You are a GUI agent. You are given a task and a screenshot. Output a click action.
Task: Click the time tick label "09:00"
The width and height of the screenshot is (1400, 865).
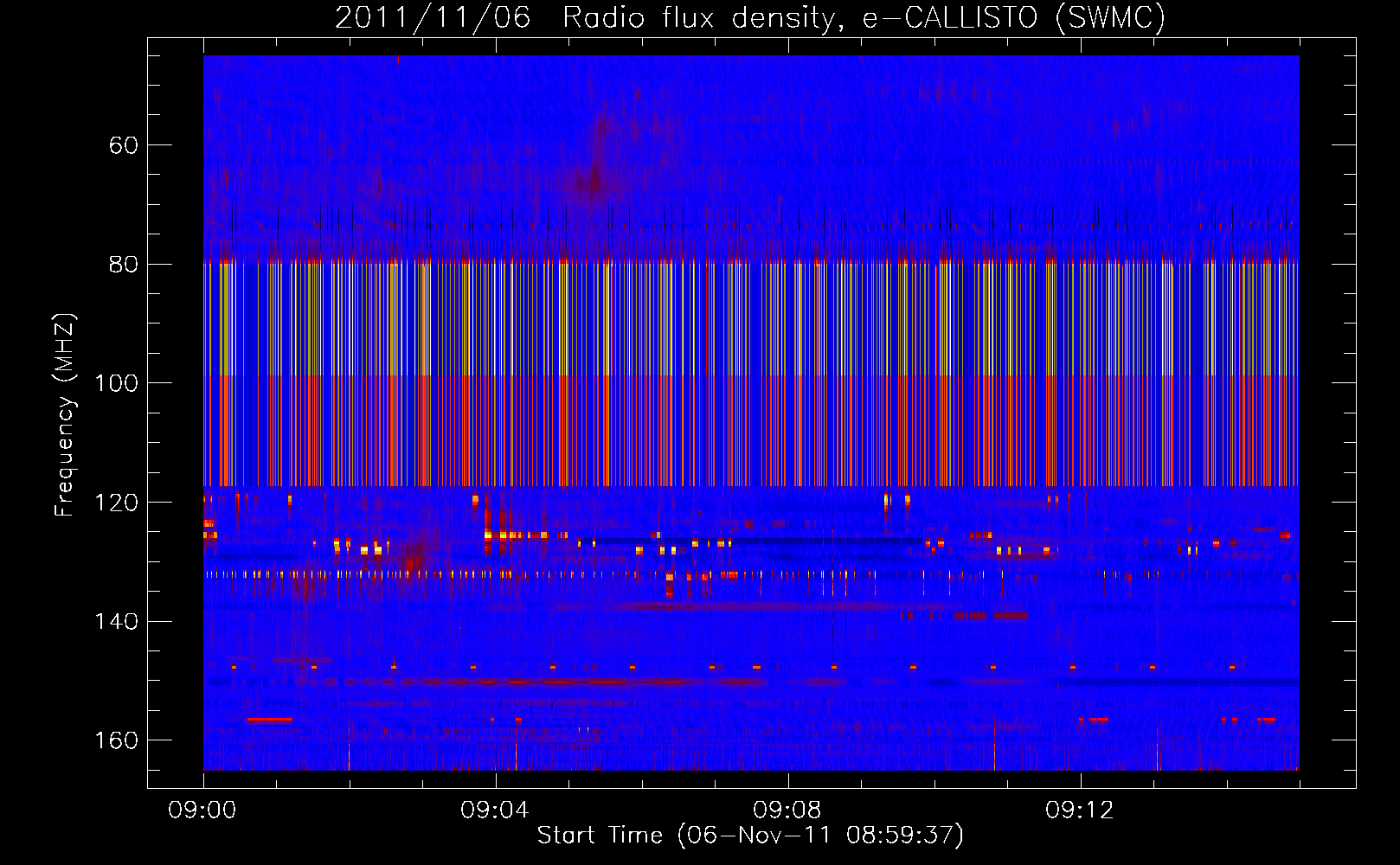pyautogui.click(x=202, y=810)
